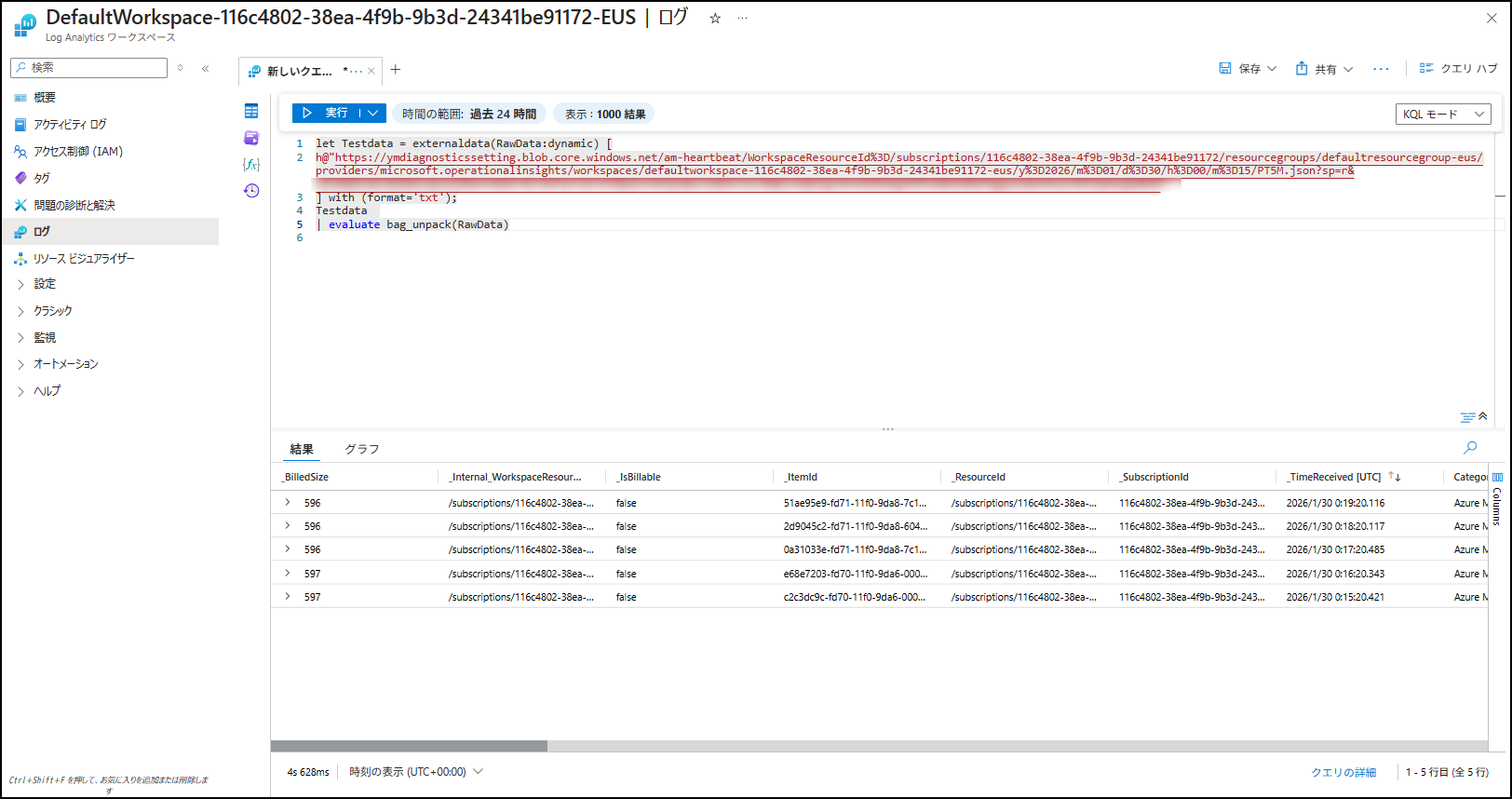Click the タグ tag icon
This screenshot has height=799, width=1512.
pyautogui.click(x=20, y=178)
